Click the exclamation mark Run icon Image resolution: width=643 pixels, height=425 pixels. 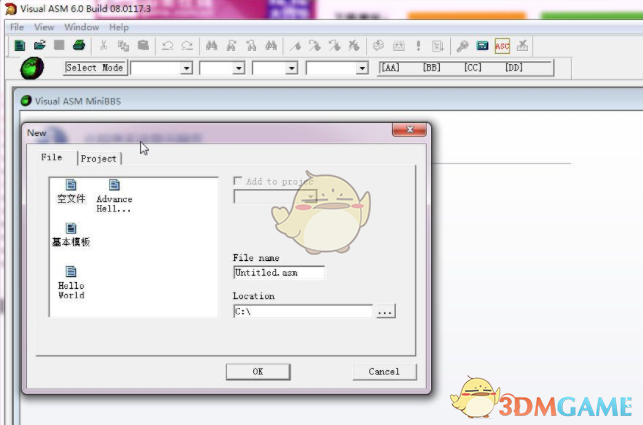coord(418,46)
